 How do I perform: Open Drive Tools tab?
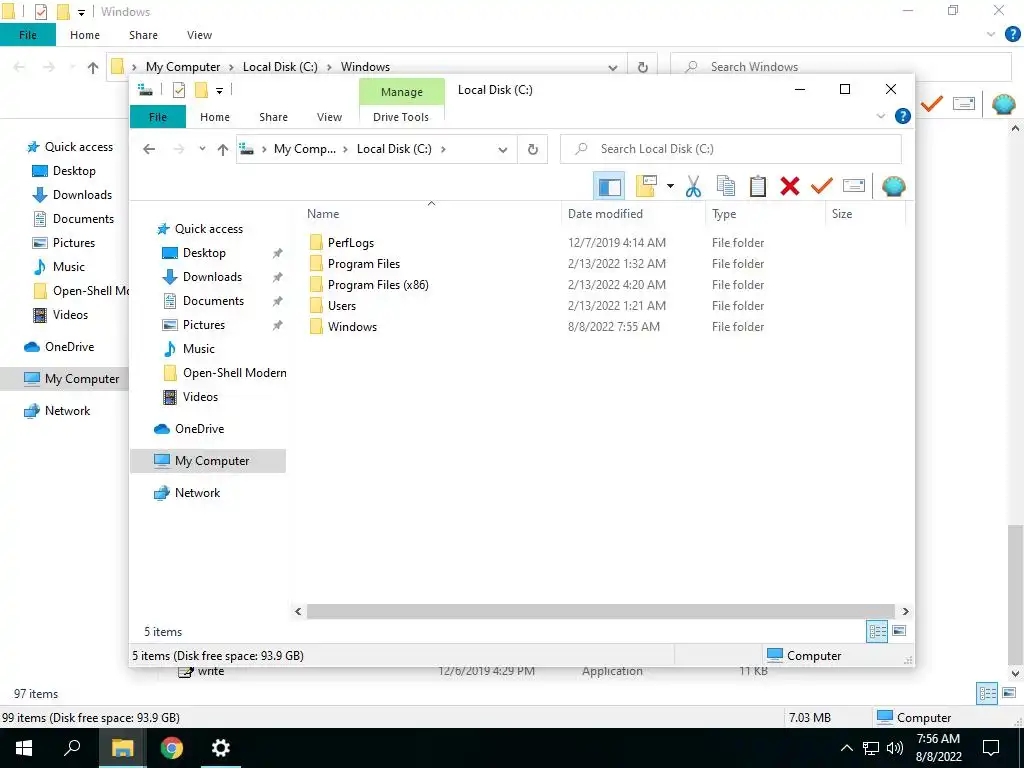[x=401, y=117]
